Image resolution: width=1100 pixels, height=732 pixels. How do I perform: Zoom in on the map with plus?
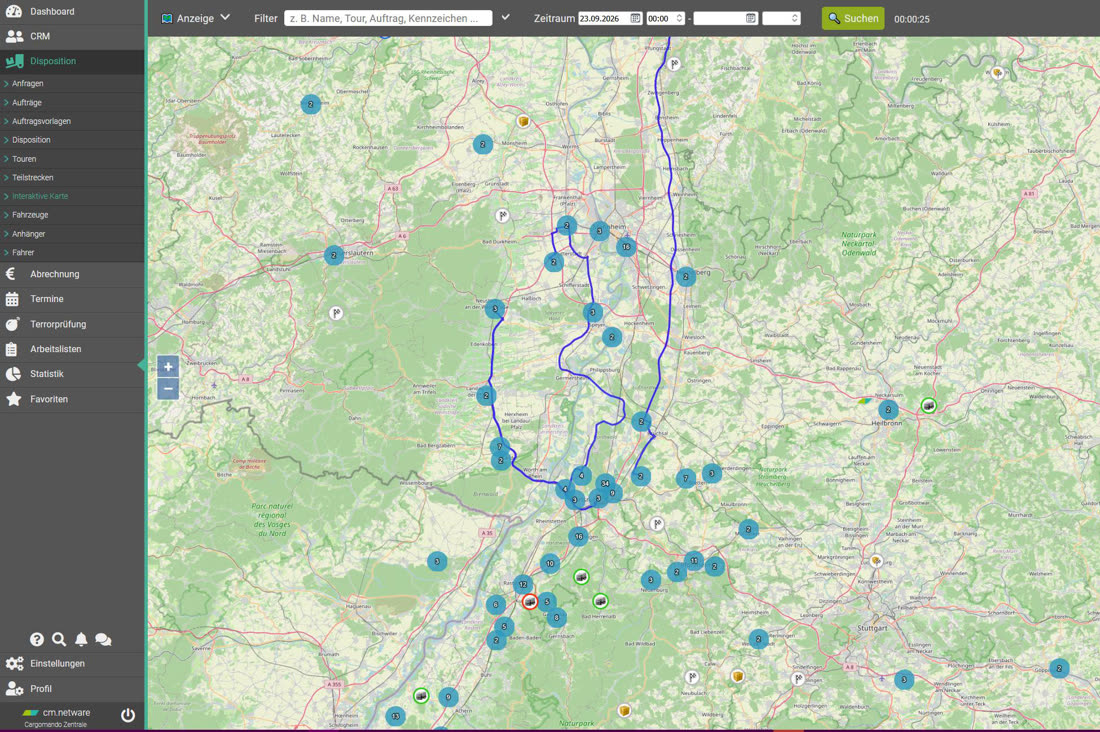(168, 366)
